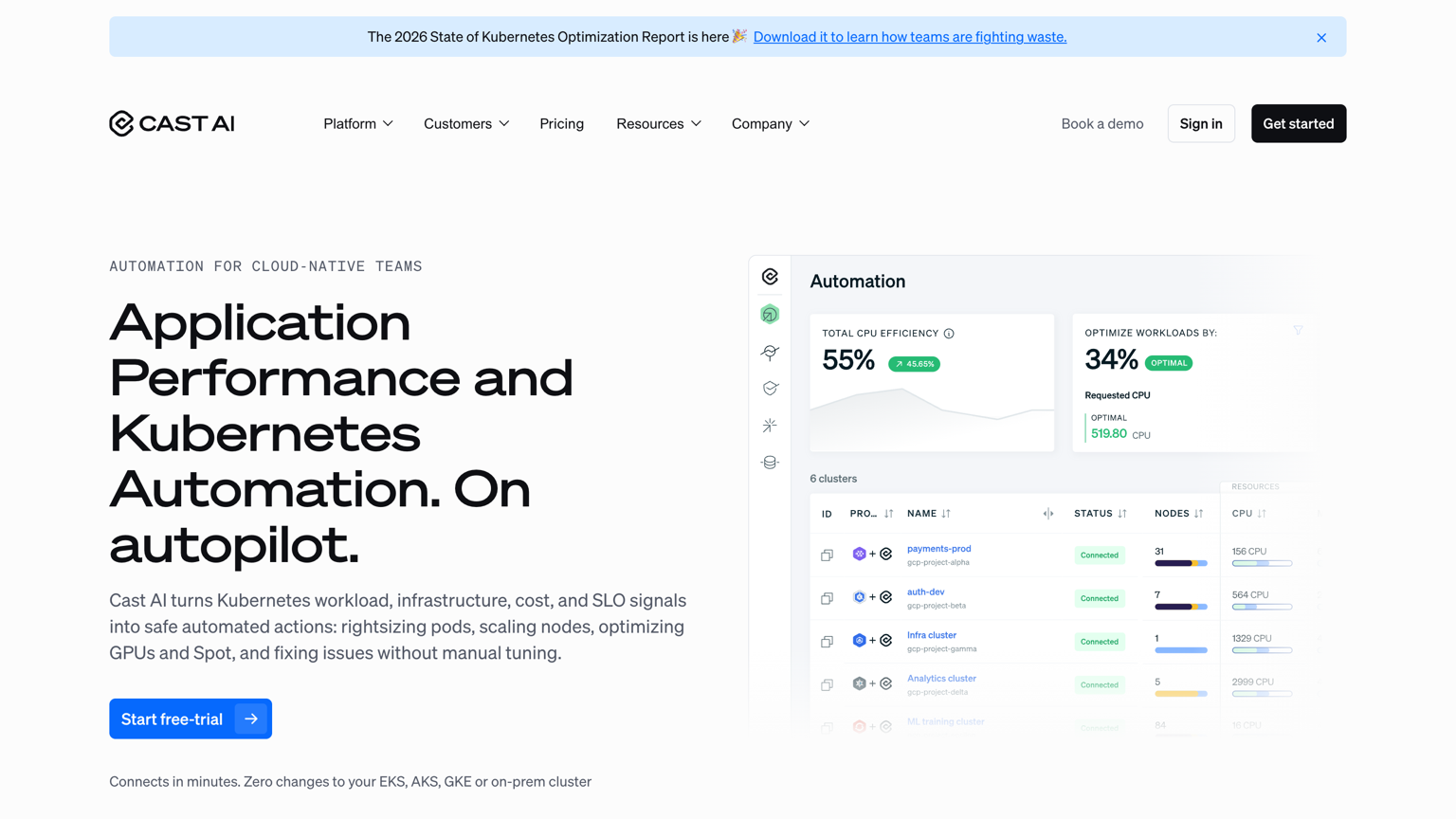Viewport: 1456px width, 819px height.
Task: Click the 519.80 optimal CPU value
Action: pos(1108,434)
